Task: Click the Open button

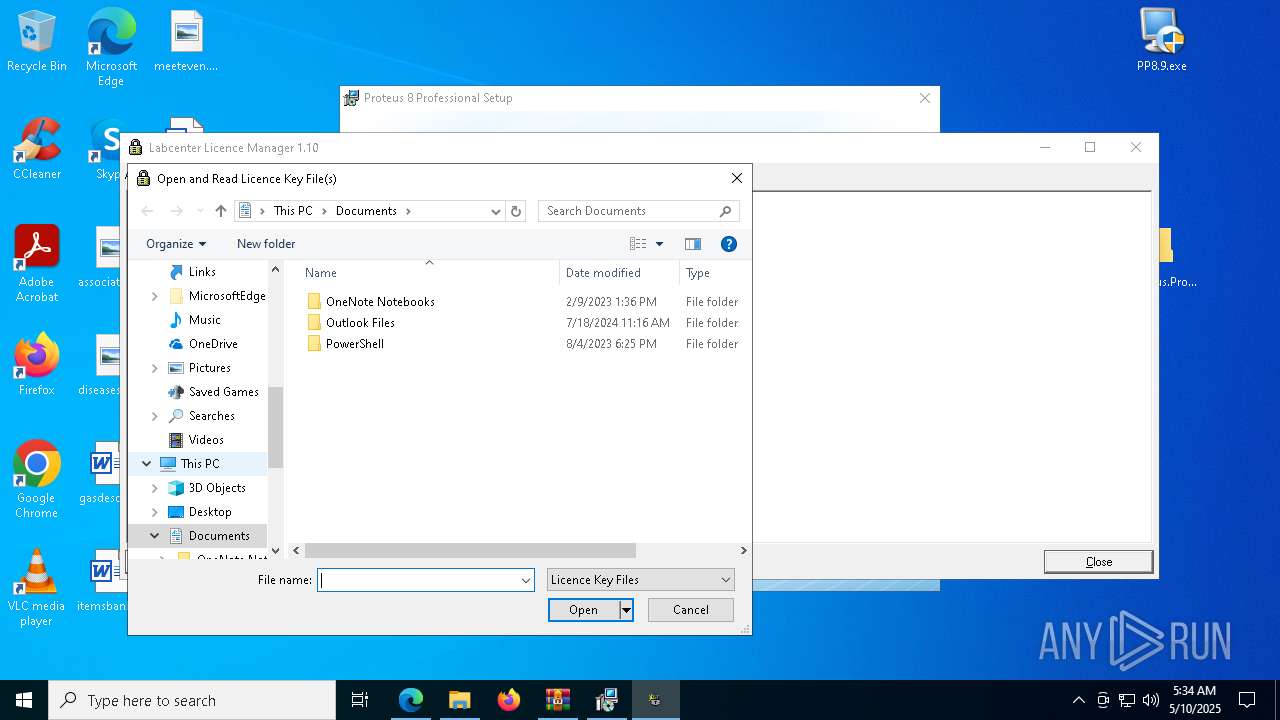Action: tap(584, 610)
